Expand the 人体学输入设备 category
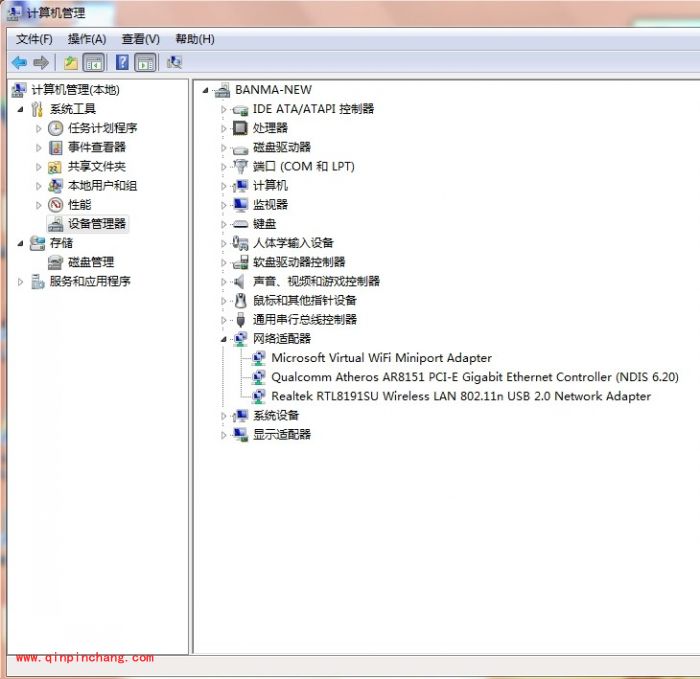The width and height of the screenshot is (700, 679). (224, 243)
